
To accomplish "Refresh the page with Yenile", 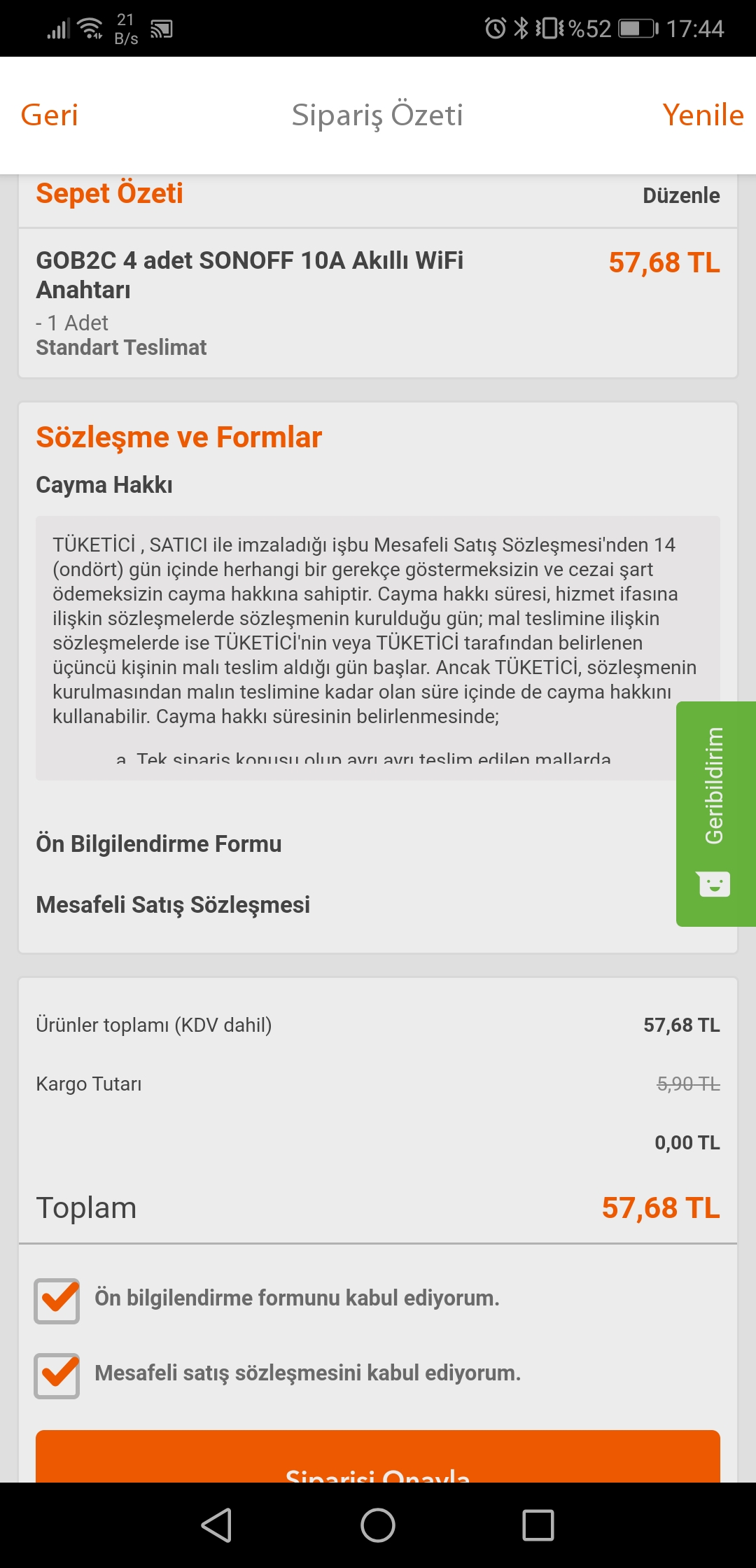I will coord(703,115).
